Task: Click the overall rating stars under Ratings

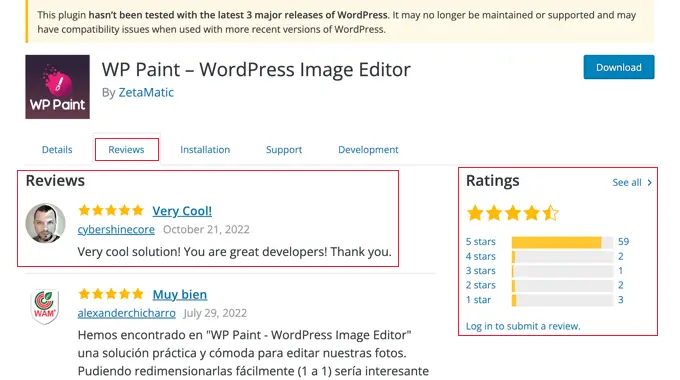Action: 513,213
